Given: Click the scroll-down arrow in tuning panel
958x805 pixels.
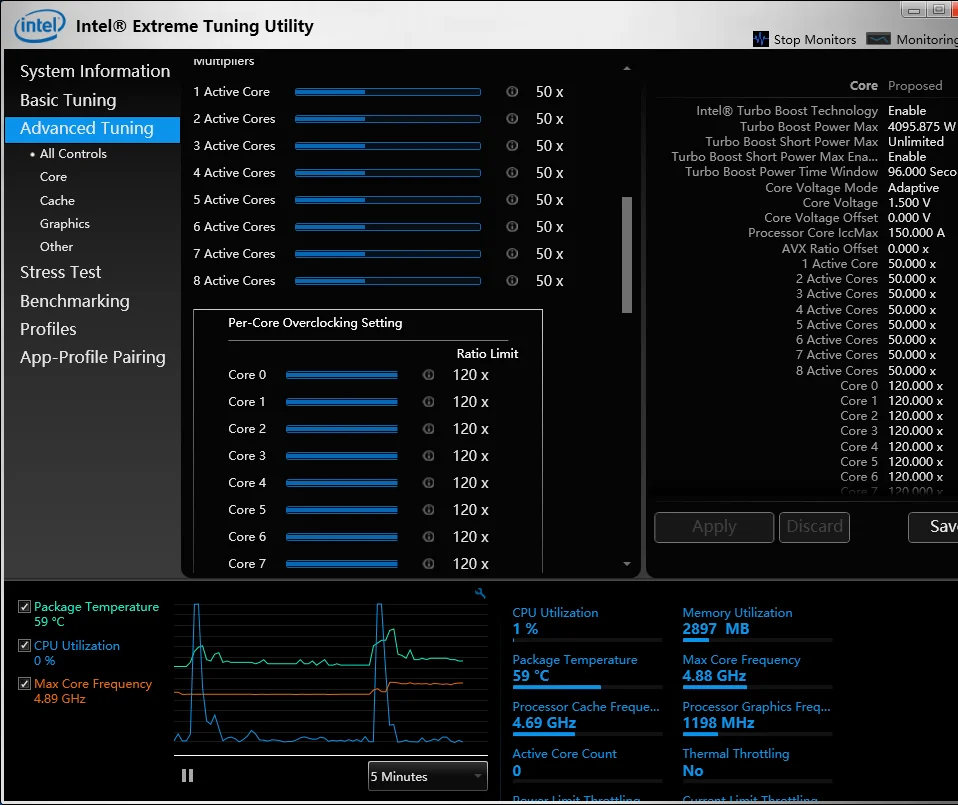Looking at the screenshot, I should pos(627,564).
